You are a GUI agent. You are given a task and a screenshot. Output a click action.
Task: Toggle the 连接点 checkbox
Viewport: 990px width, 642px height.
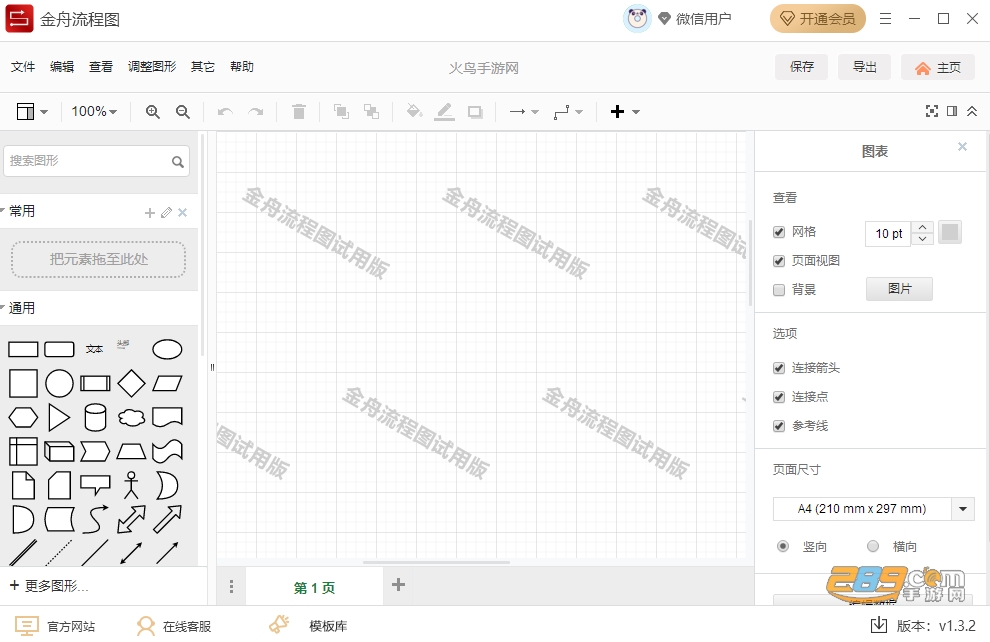click(x=779, y=397)
